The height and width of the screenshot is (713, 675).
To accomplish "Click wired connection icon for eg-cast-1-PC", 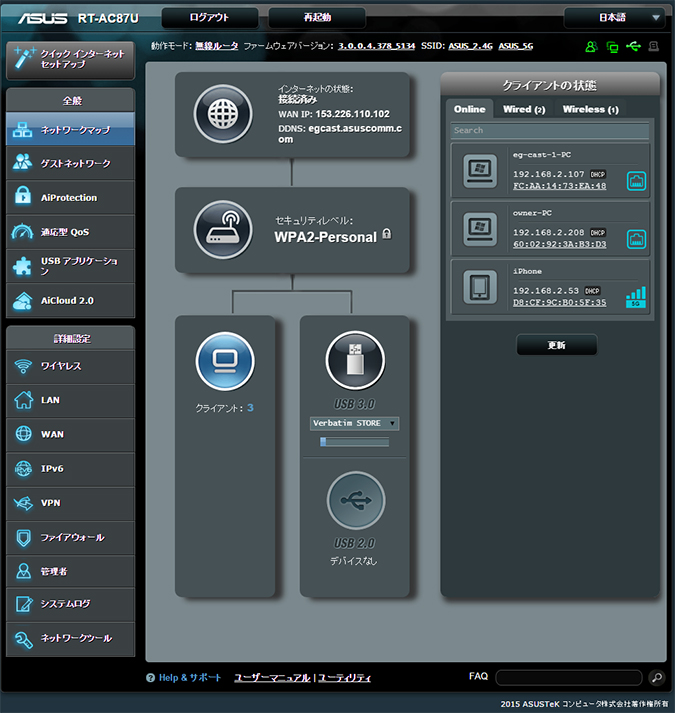I will (x=636, y=181).
